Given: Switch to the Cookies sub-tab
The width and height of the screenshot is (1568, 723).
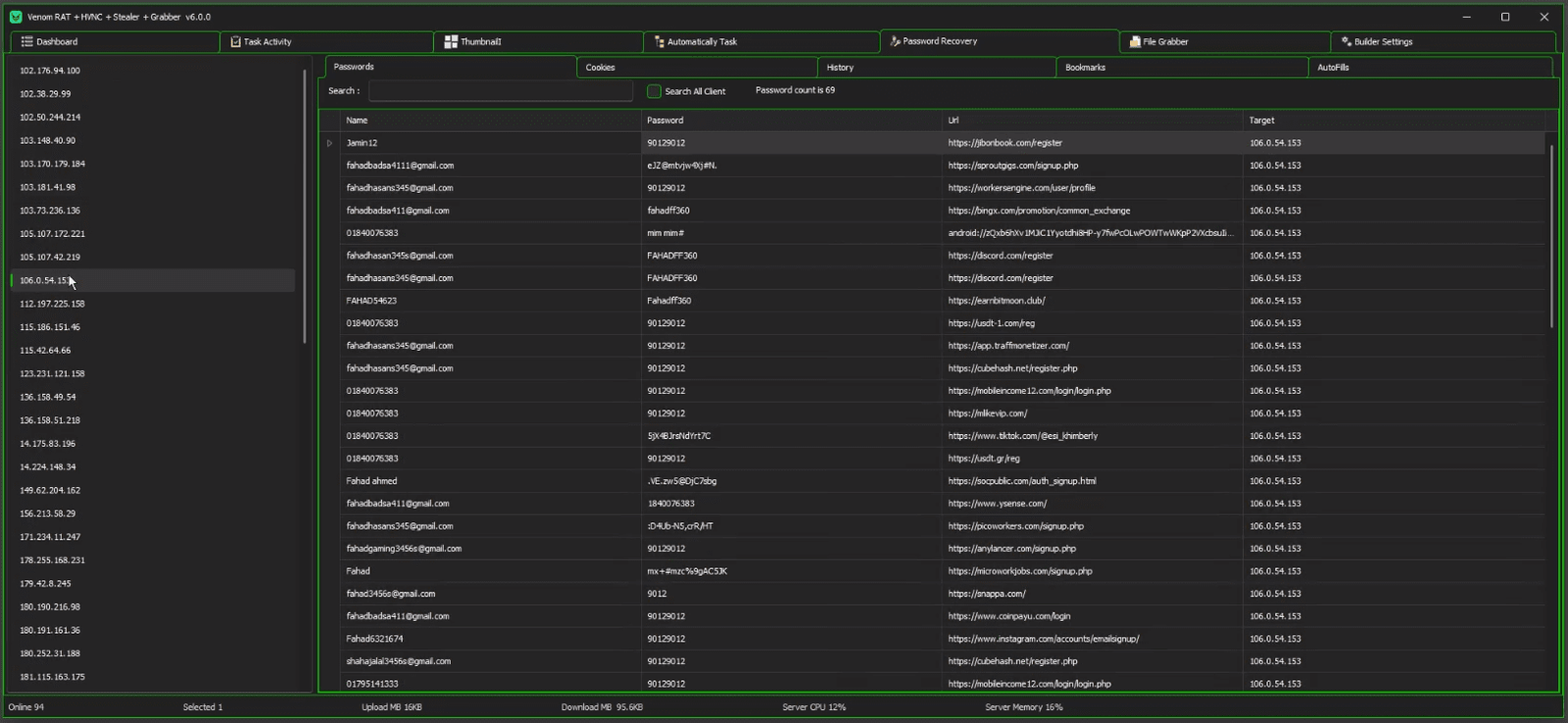Looking at the screenshot, I should 697,68.
